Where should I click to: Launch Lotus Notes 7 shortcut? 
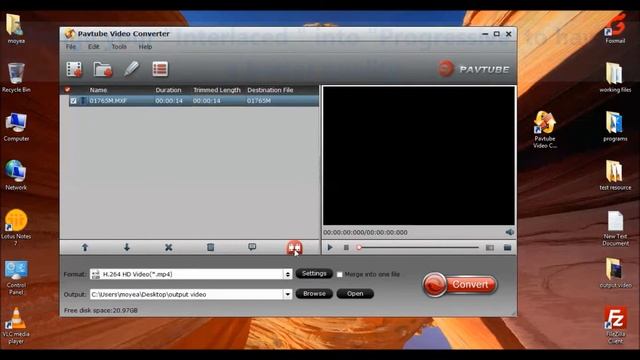pos(16,227)
